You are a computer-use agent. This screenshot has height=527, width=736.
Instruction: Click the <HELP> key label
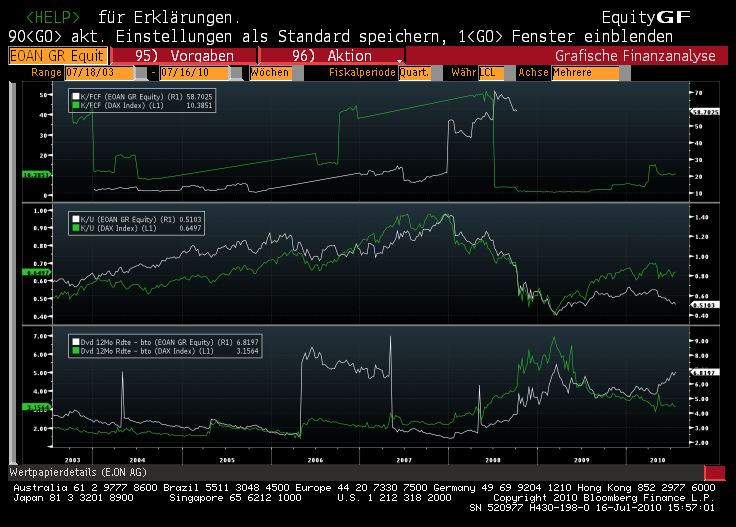click(53, 17)
